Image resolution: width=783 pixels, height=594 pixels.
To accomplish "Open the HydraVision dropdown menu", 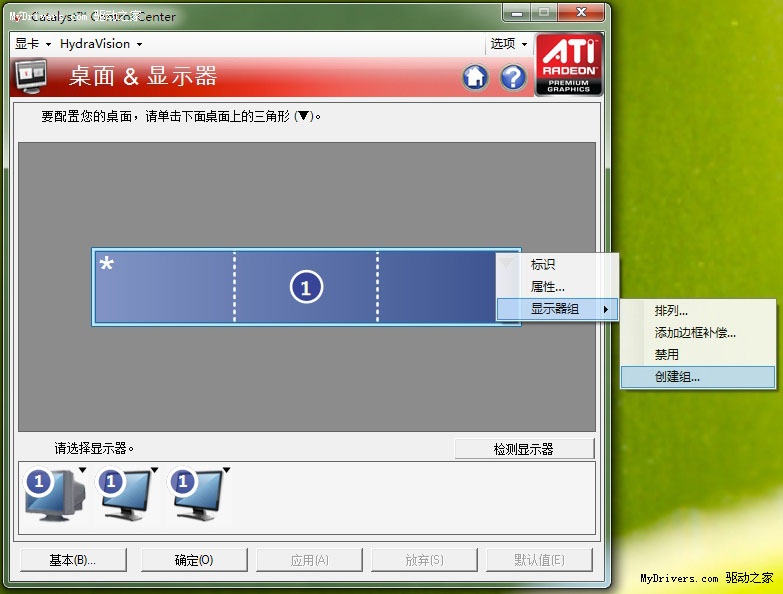I will tap(101, 44).
